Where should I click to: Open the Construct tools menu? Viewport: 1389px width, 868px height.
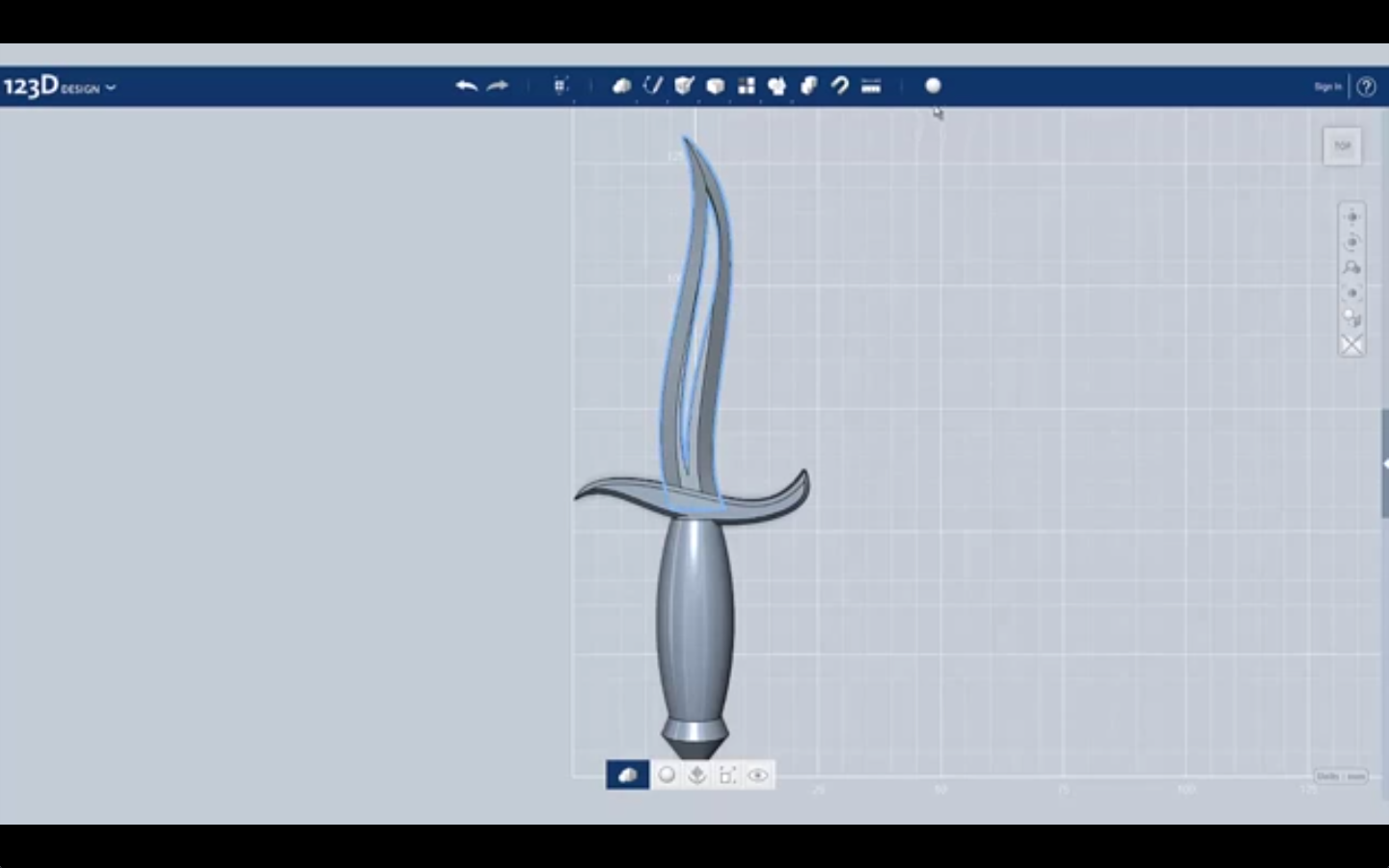tap(684, 86)
